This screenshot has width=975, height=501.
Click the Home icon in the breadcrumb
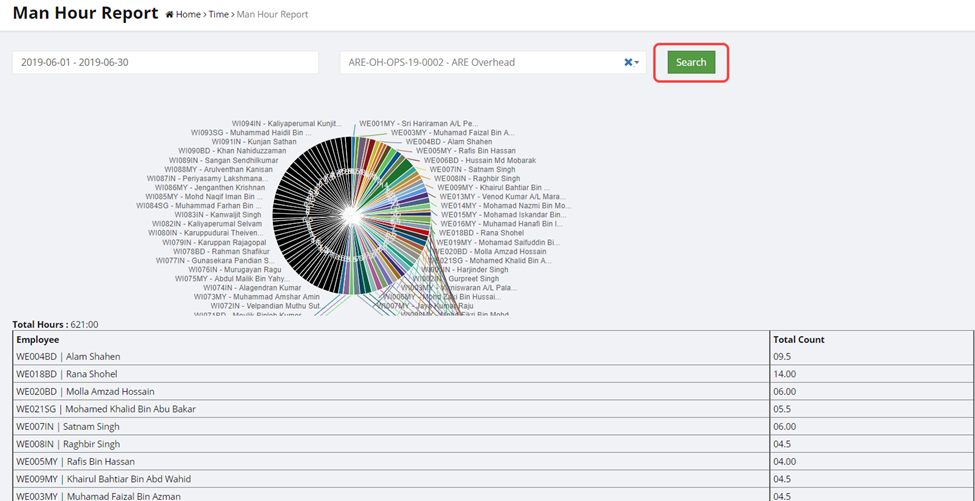point(170,15)
